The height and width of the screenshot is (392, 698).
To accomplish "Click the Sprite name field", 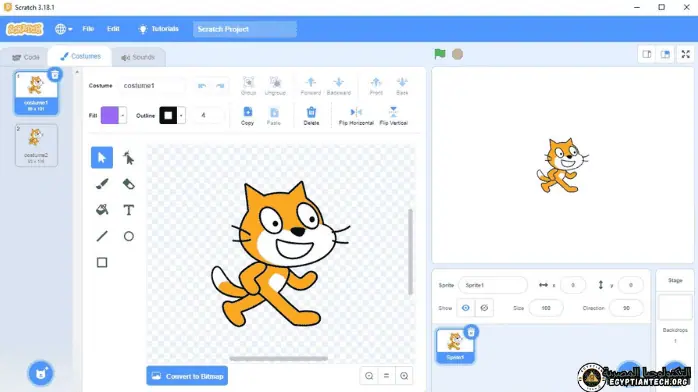I will click(492, 285).
